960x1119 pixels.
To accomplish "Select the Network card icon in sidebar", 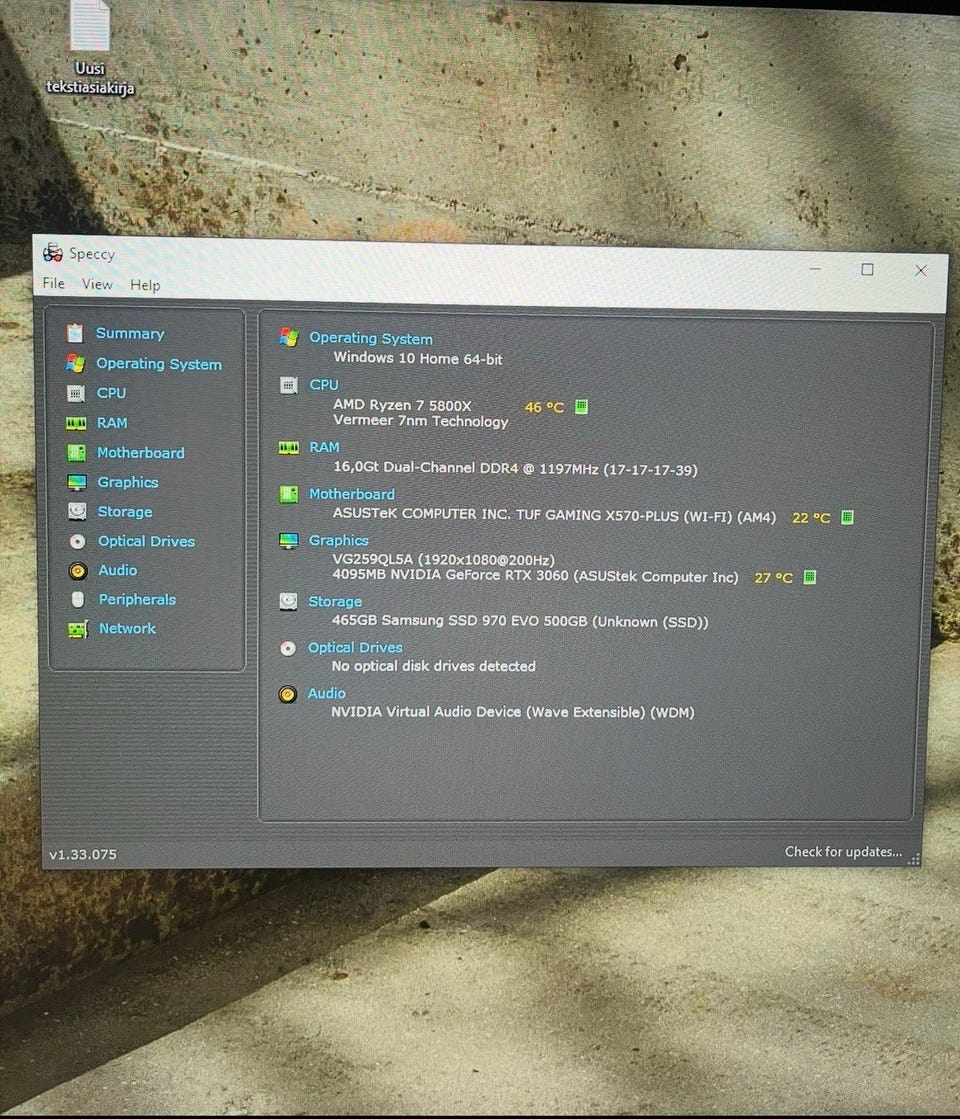I will tap(78, 629).
